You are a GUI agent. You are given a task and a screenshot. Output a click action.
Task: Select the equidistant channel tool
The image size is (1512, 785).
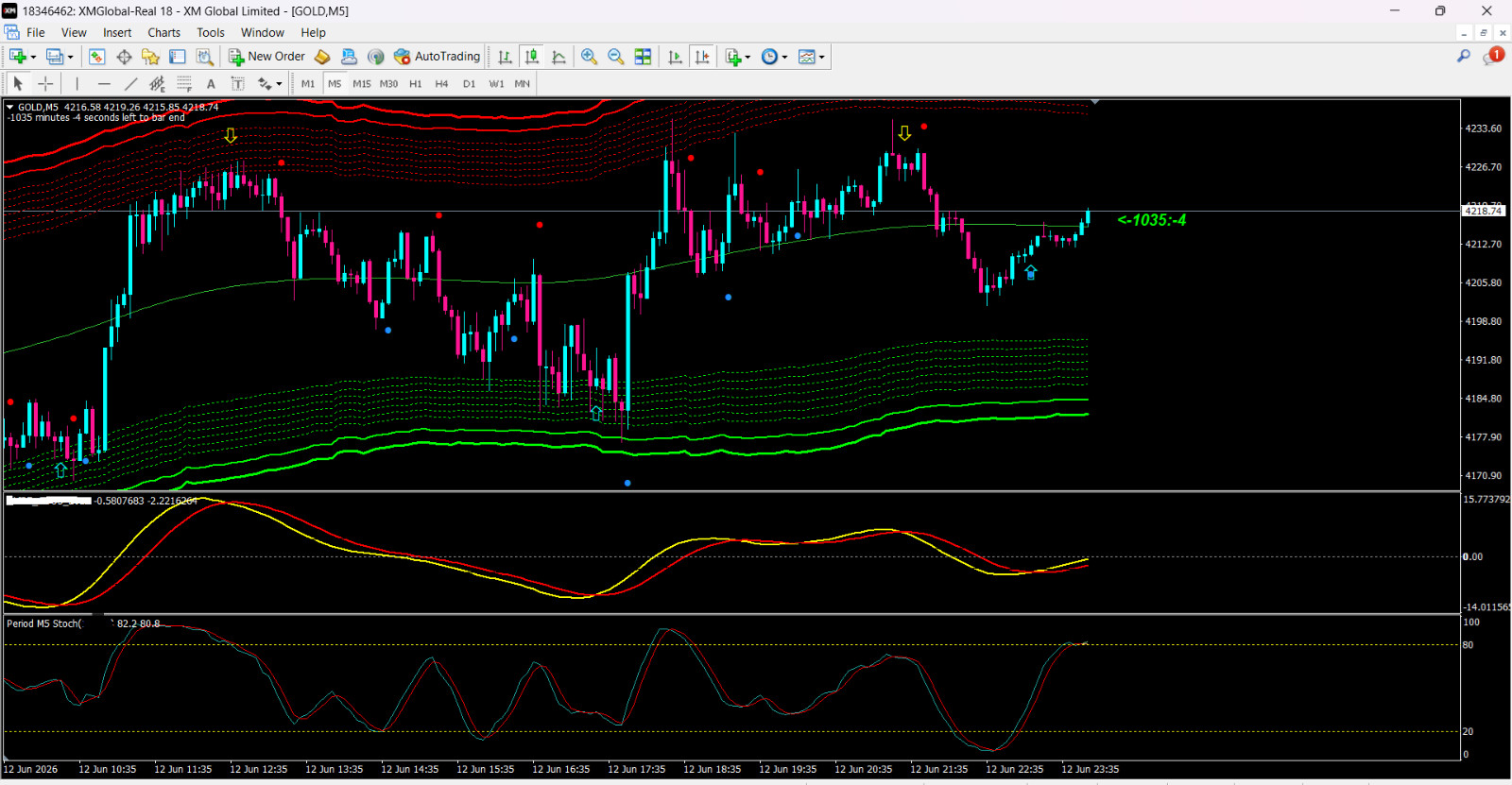(157, 84)
